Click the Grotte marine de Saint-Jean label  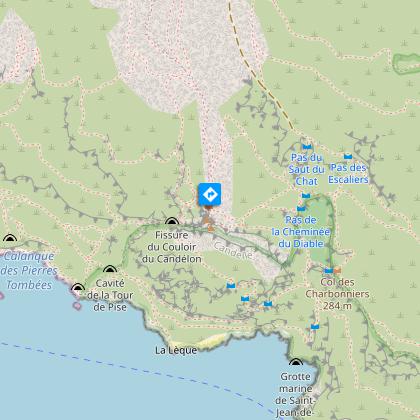point(296,396)
